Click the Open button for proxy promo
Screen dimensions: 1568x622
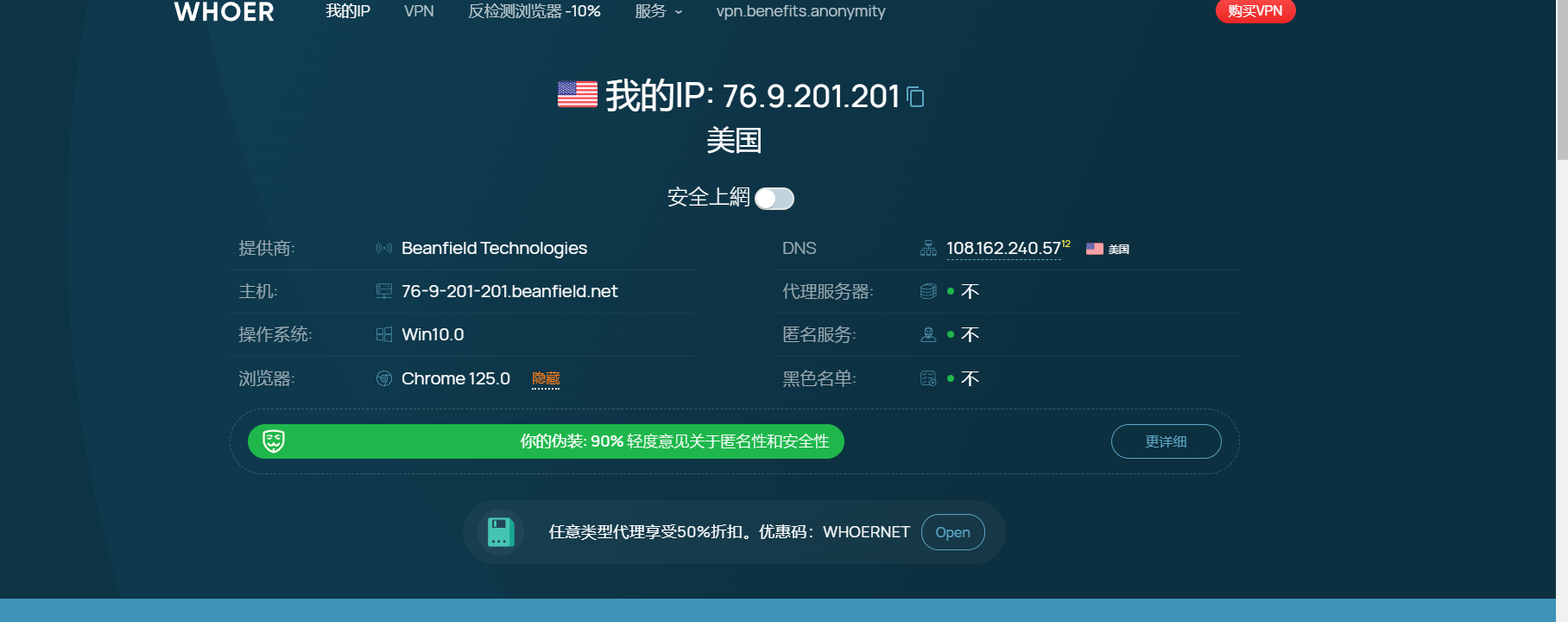(952, 532)
